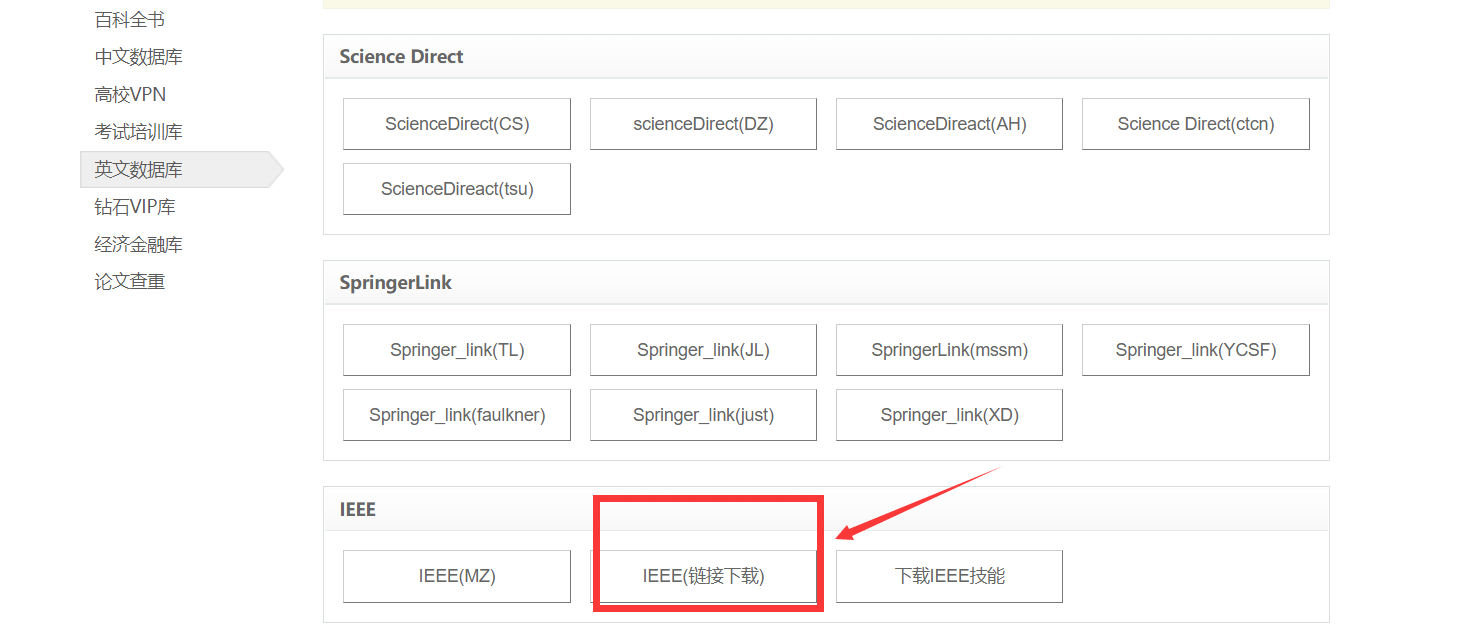Click Springer_link(faulkner) button
Screen dimensions: 1465x633
click(x=457, y=415)
